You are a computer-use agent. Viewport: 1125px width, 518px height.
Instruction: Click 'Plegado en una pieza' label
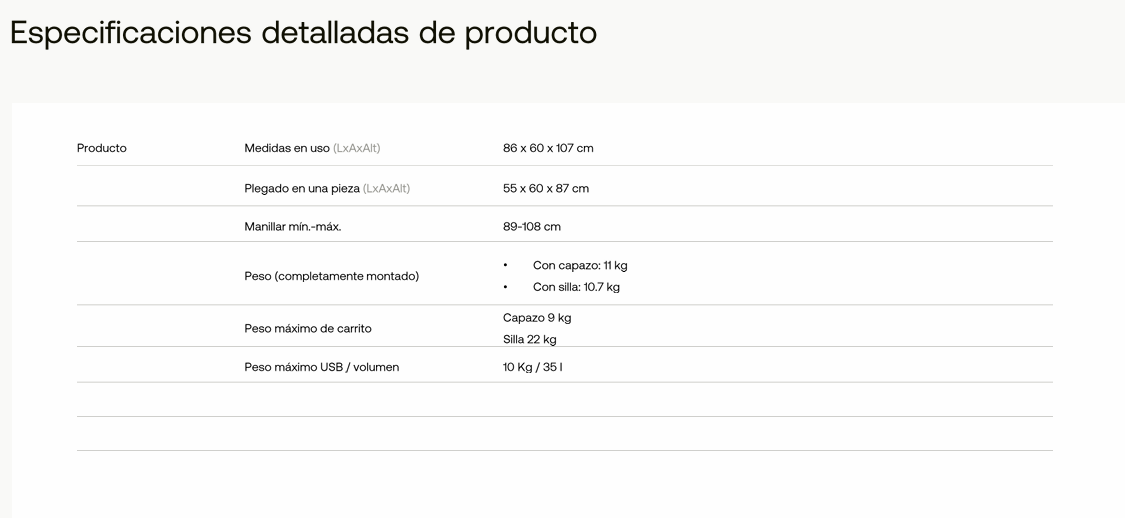click(302, 189)
